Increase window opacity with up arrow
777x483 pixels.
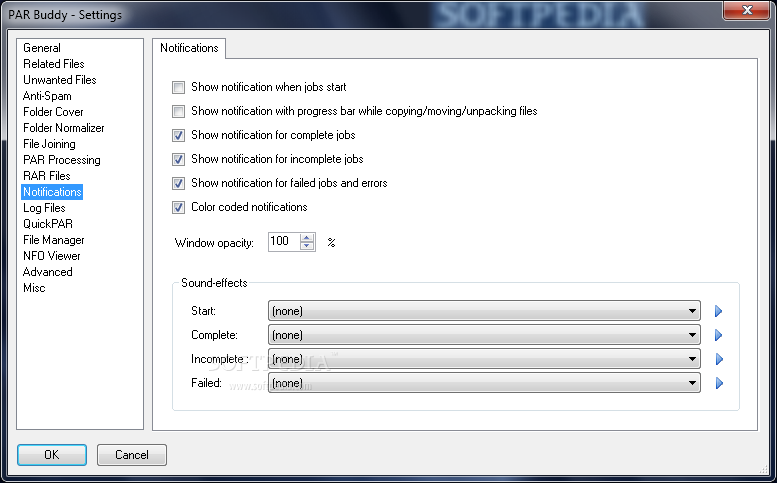pos(307,238)
